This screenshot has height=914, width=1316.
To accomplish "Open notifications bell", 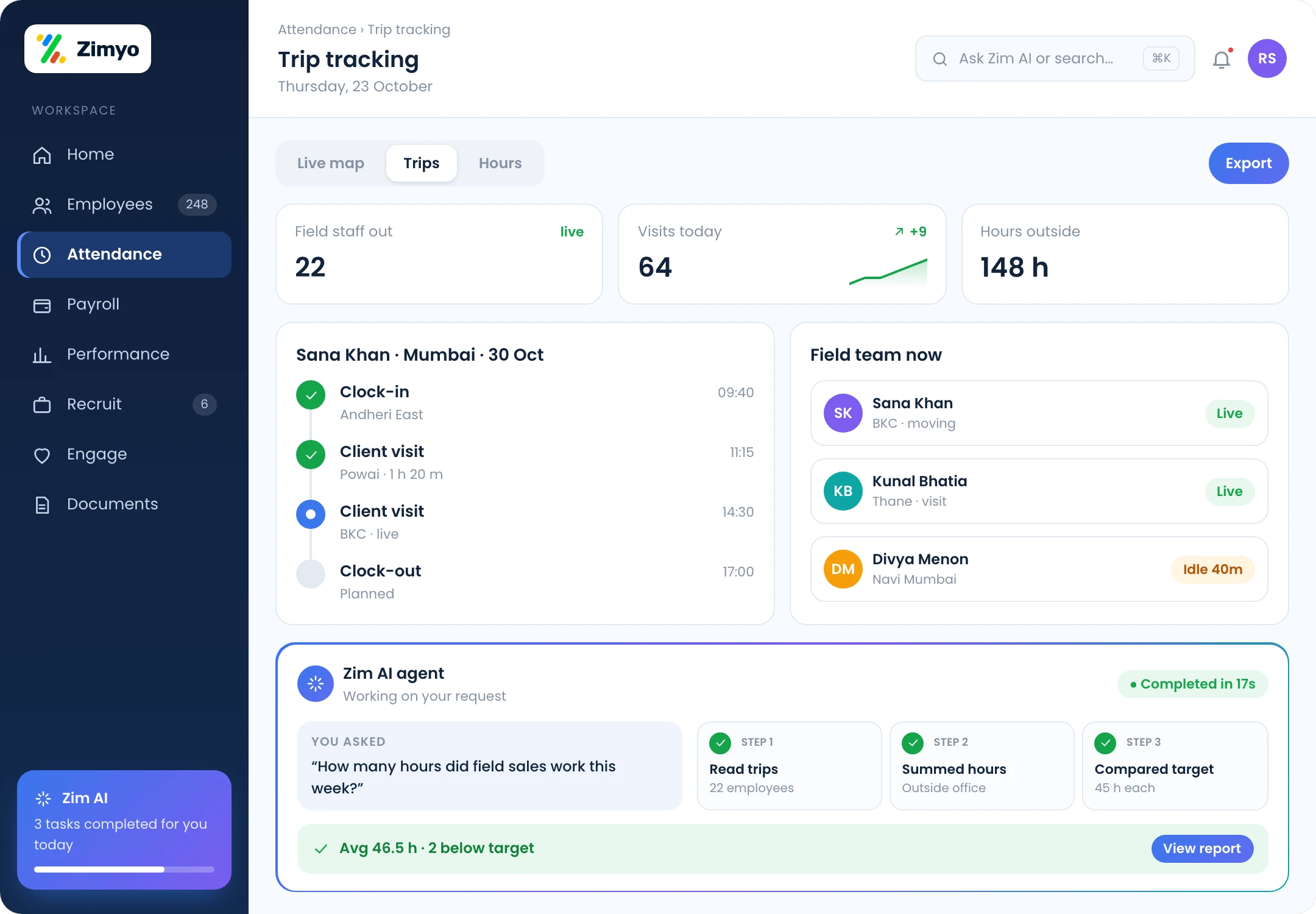I will tap(1222, 59).
